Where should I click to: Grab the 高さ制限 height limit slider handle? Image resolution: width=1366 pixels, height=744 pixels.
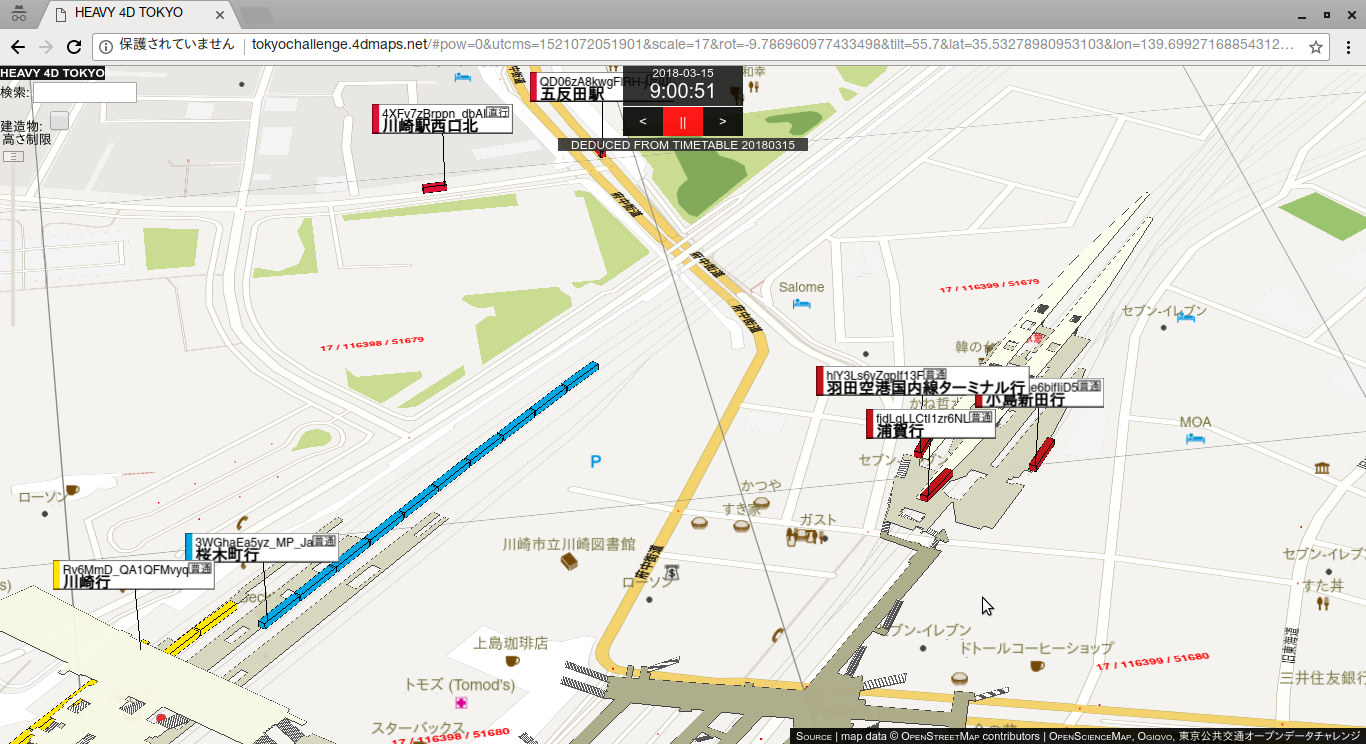(13, 157)
